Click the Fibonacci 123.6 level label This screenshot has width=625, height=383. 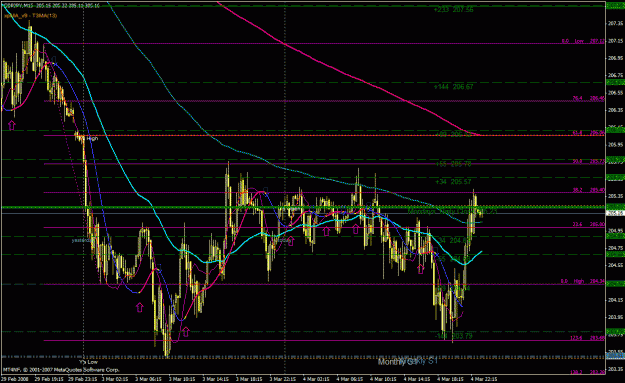click(589, 338)
